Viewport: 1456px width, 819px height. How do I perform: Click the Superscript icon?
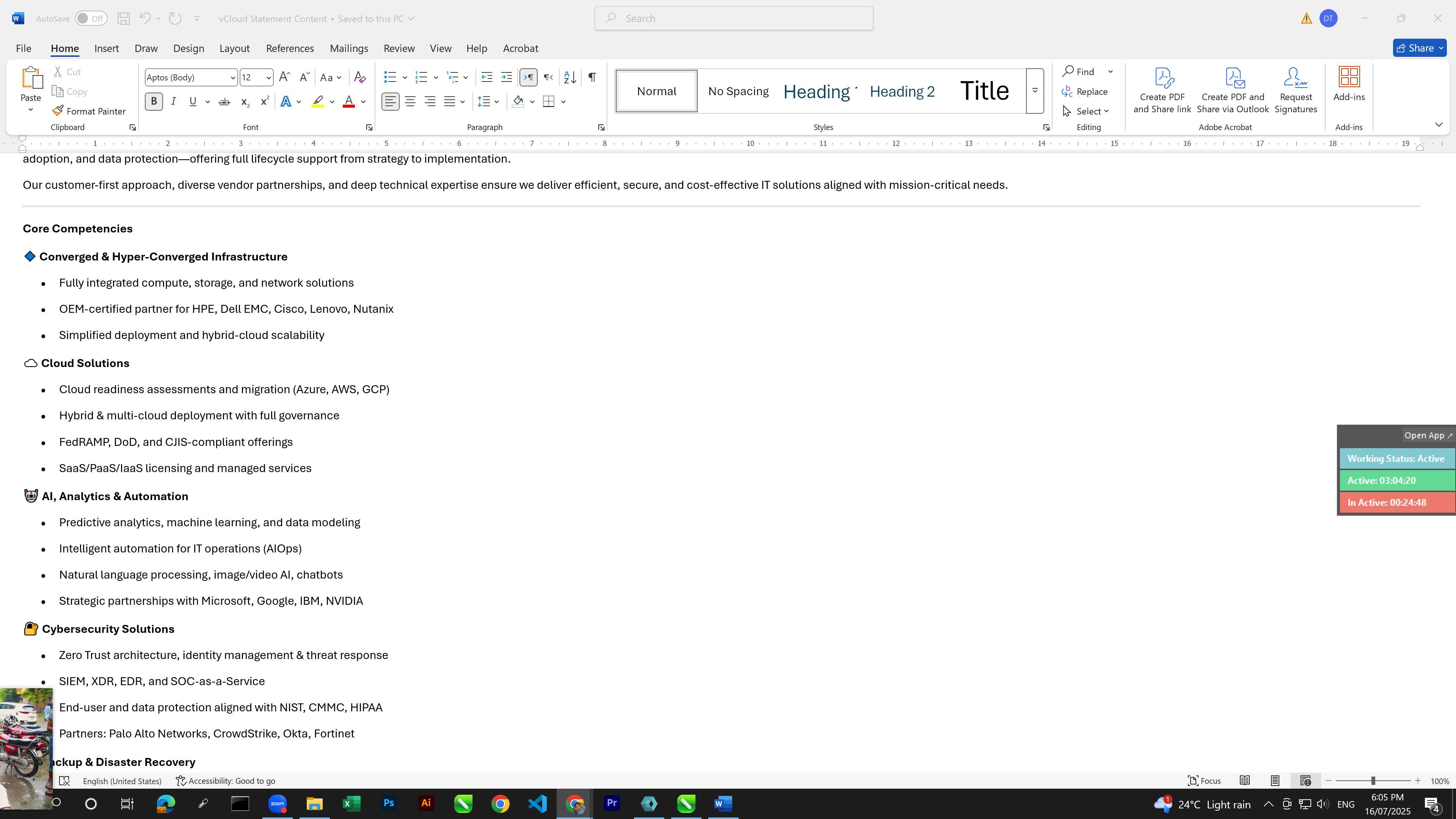pos(265,102)
